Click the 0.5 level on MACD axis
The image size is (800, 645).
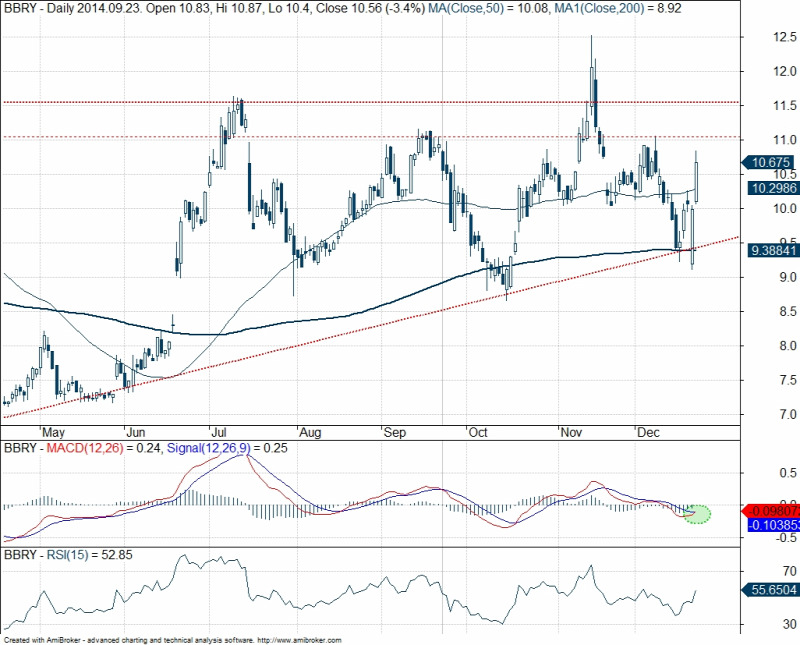788,473
